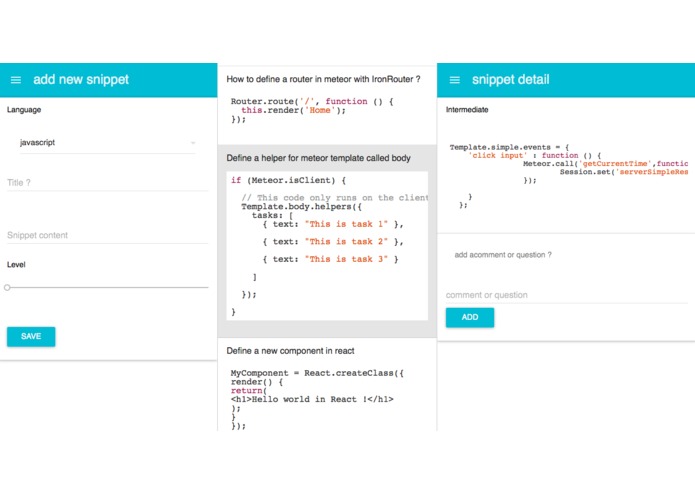This screenshot has height=494, width=695.
Task: Open hamburger menu in snippet detail header
Action: coord(455,80)
